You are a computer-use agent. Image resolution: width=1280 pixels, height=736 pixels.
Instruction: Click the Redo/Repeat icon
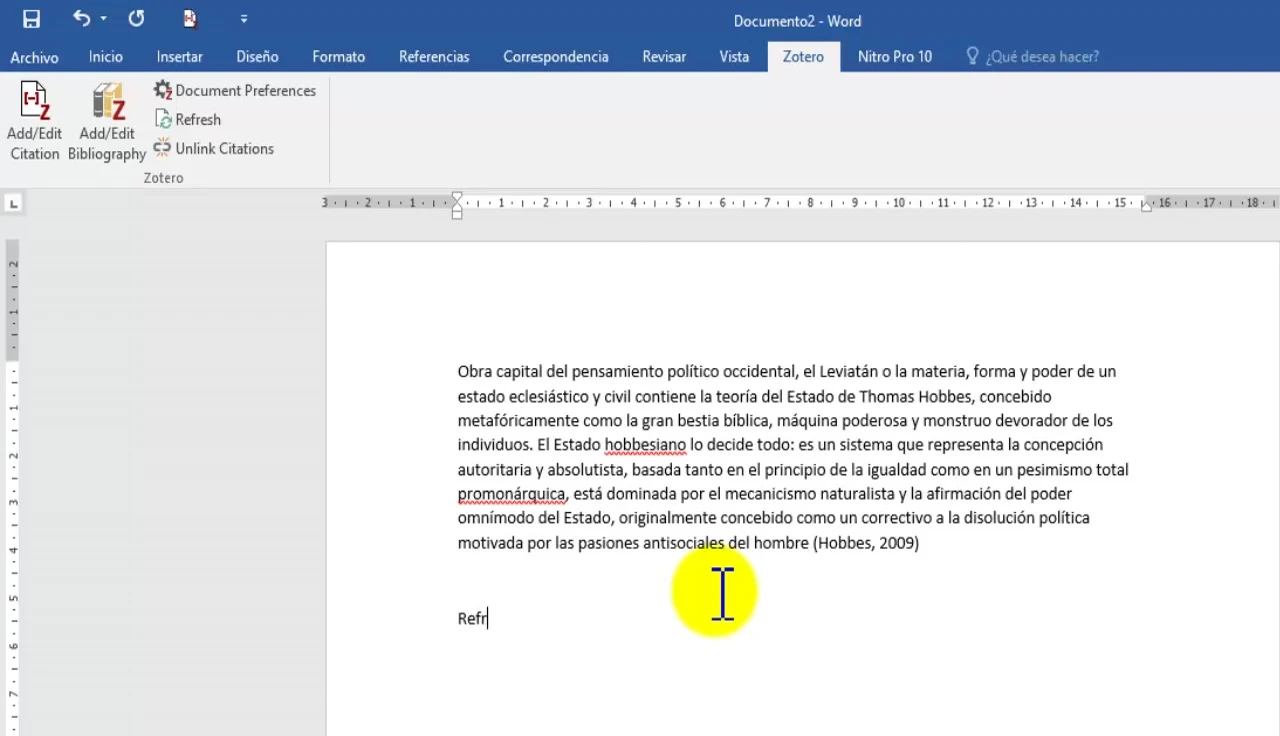coord(136,18)
